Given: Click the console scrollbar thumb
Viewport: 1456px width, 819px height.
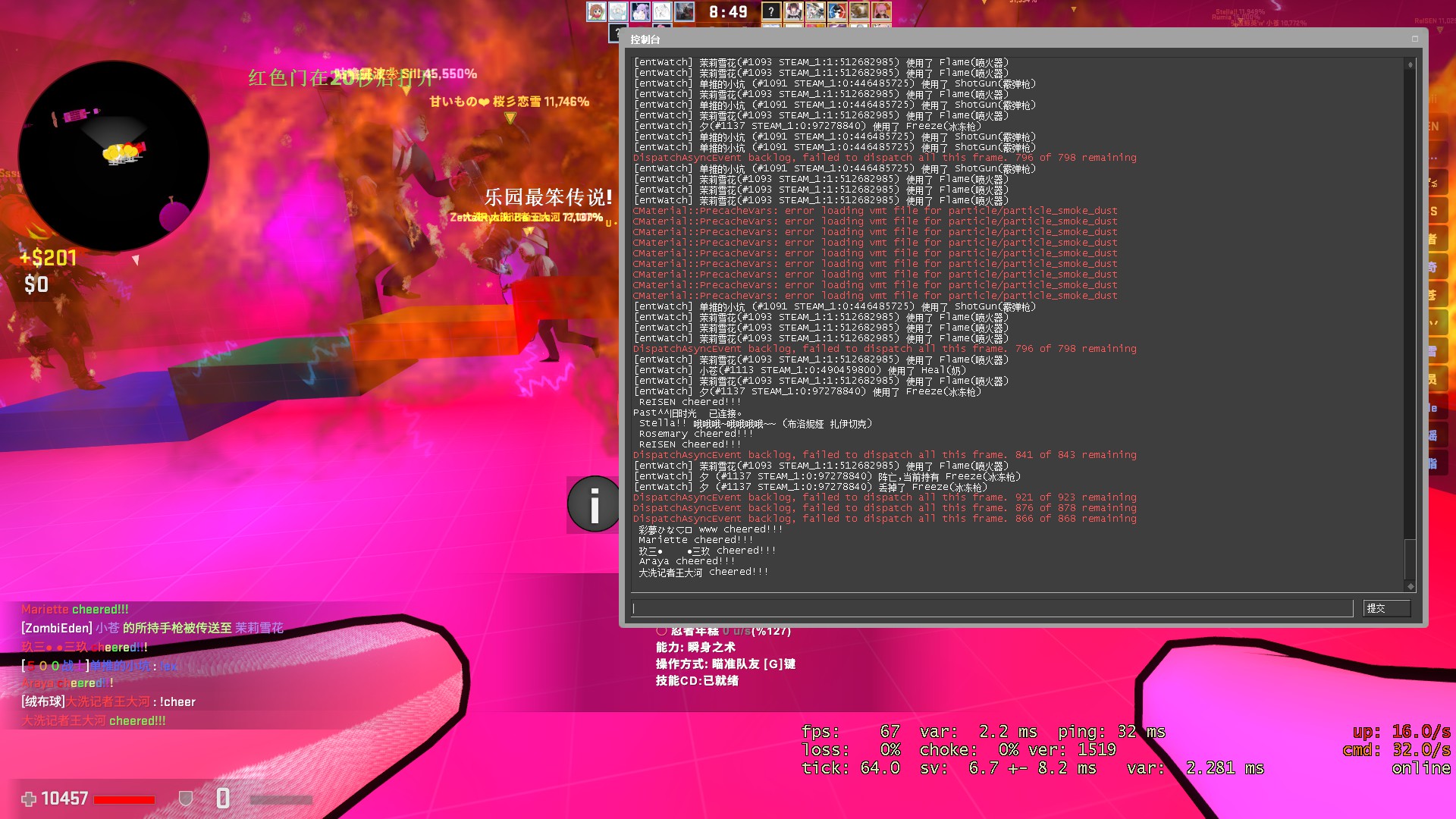Looking at the screenshot, I should point(1410,560).
